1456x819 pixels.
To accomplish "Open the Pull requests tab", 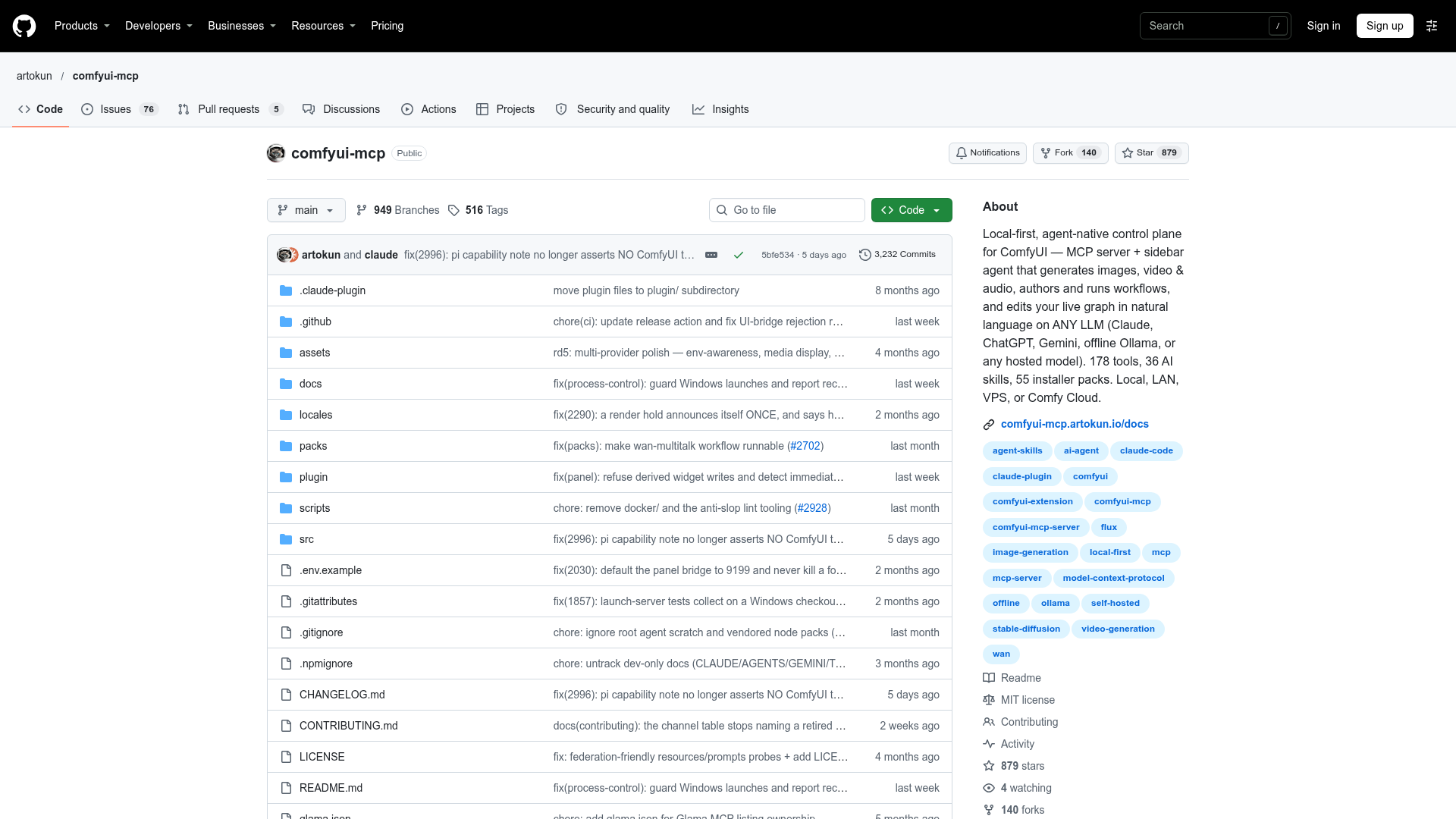I will point(230,109).
